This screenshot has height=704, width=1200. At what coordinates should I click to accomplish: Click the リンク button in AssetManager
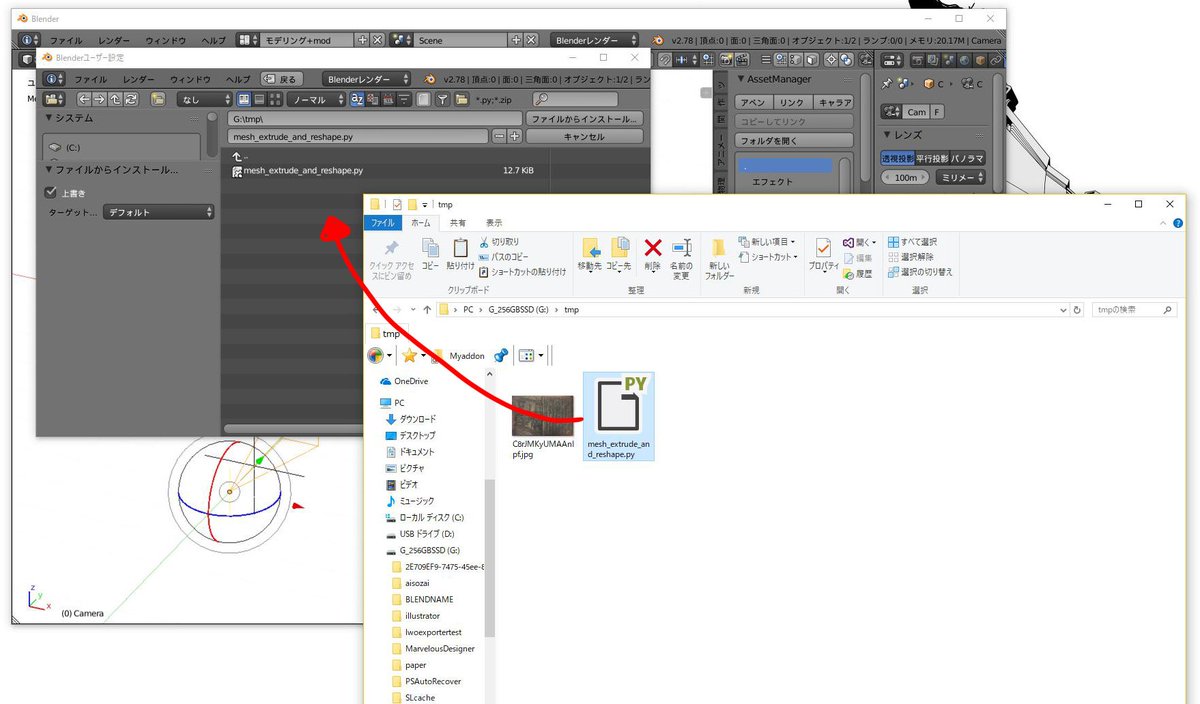792,103
